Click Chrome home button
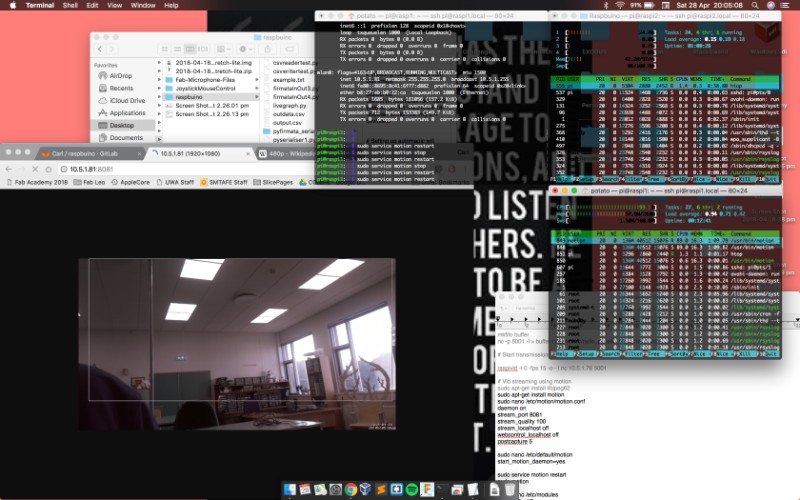Image resolution: width=800 pixels, height=500 pixels. click(48, 169)
